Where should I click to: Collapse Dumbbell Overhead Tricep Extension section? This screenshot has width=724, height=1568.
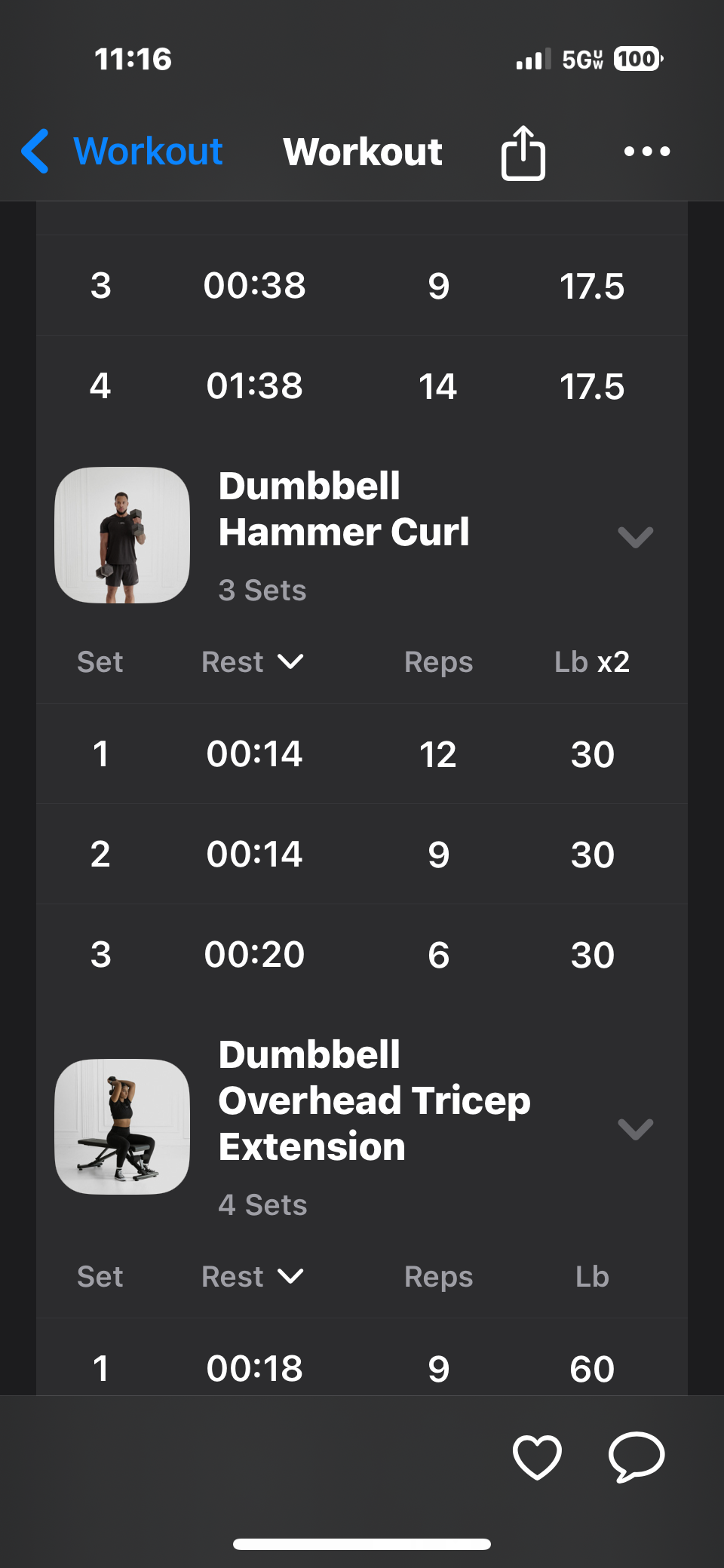pos(635,1129)
